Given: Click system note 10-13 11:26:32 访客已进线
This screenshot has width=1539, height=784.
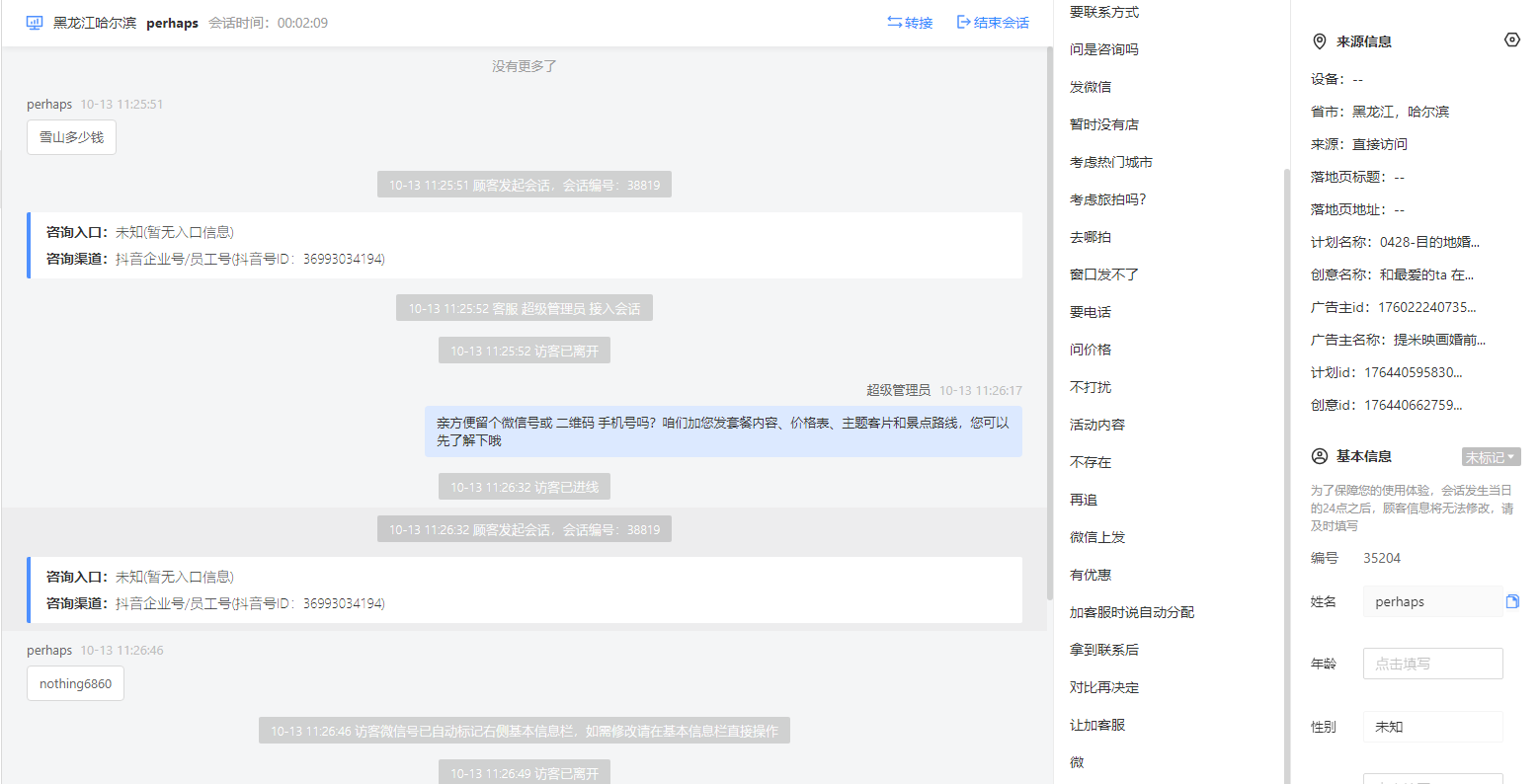Looking at the screenshot, I should click(525, 487).
